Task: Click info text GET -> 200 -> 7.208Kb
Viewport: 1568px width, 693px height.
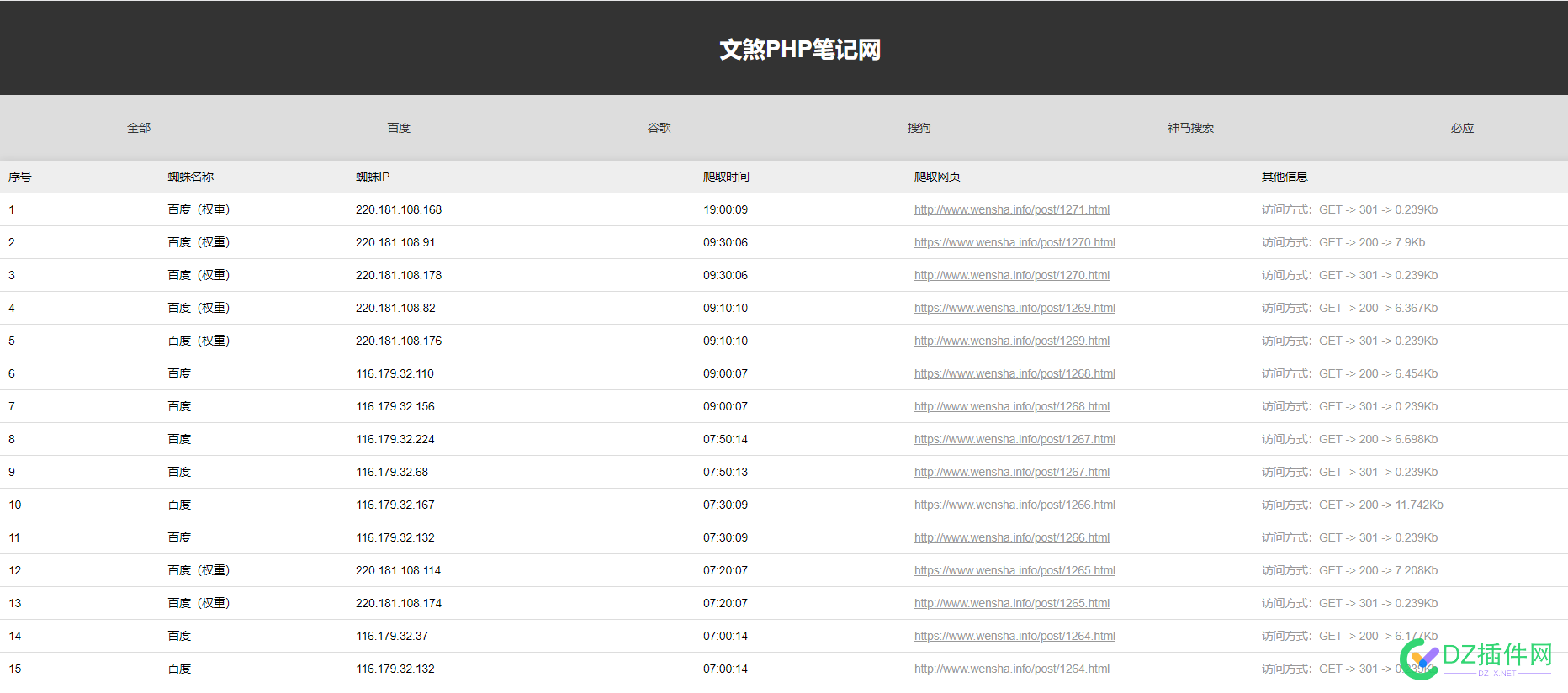Action: [1379, 570]
